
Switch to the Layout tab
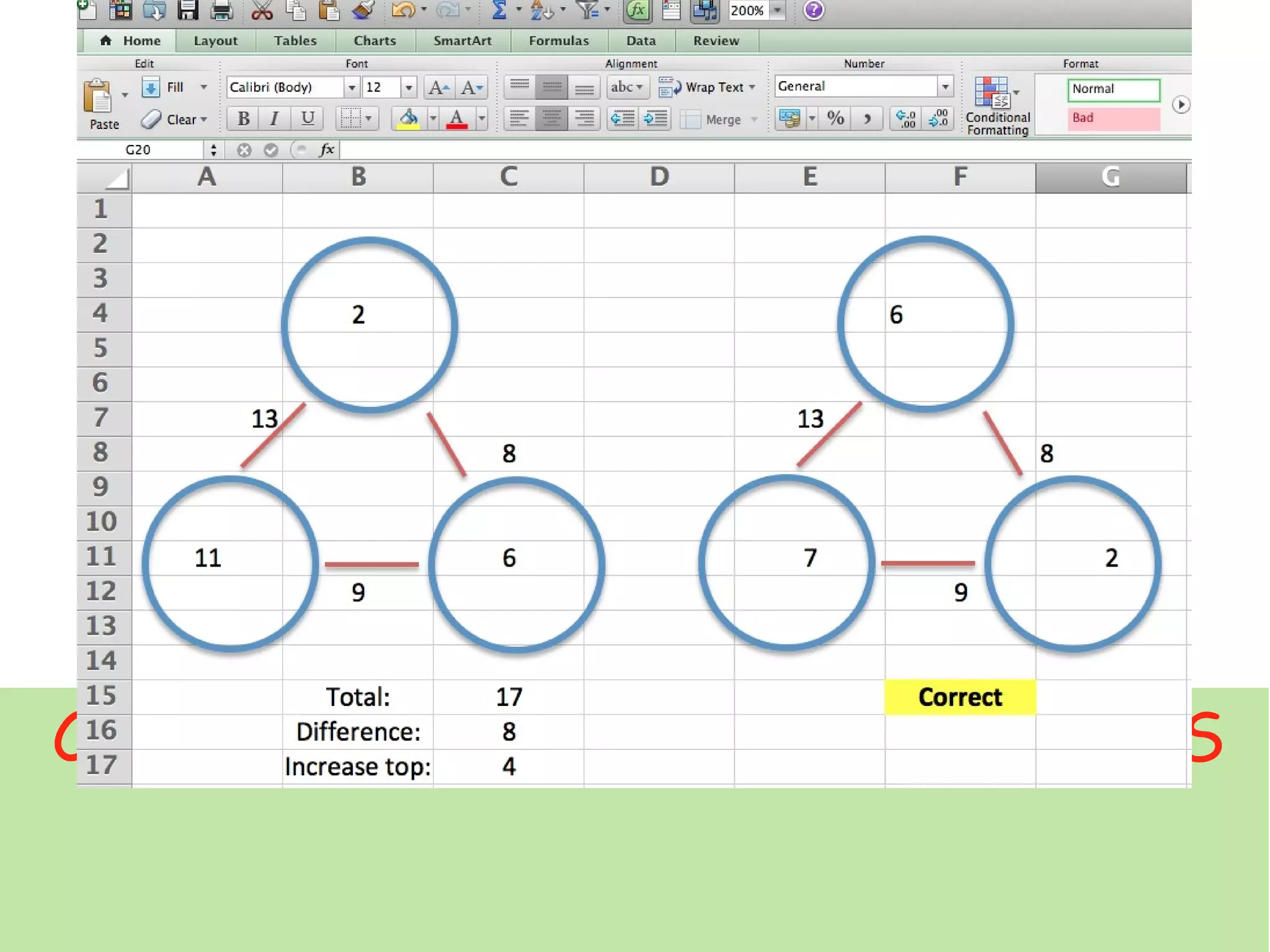point(215,41)
